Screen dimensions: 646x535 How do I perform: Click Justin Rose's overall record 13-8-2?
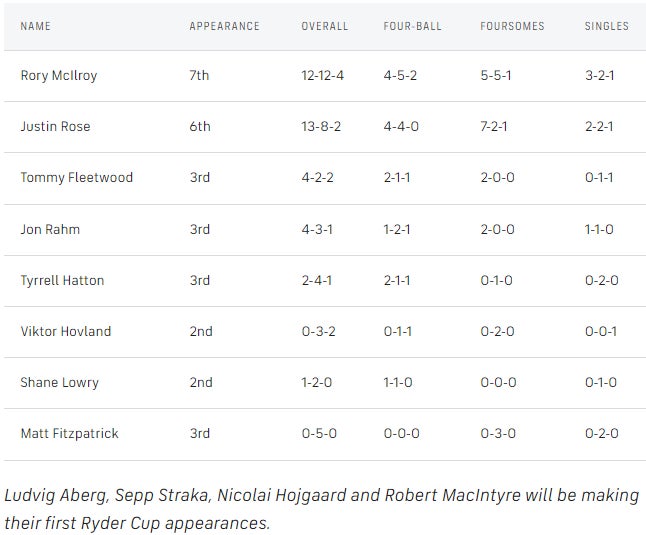tap(321, 126)
